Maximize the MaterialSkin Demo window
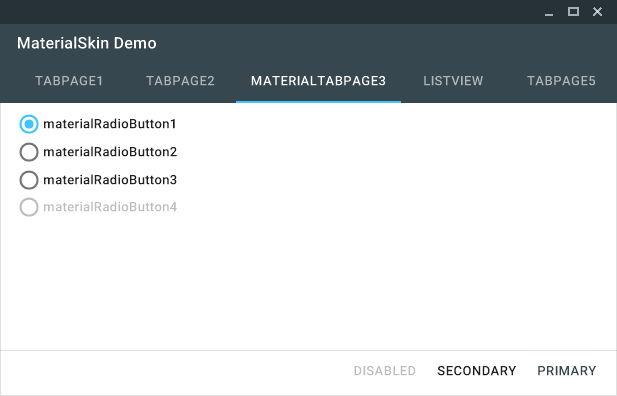 tap(573, 12)
